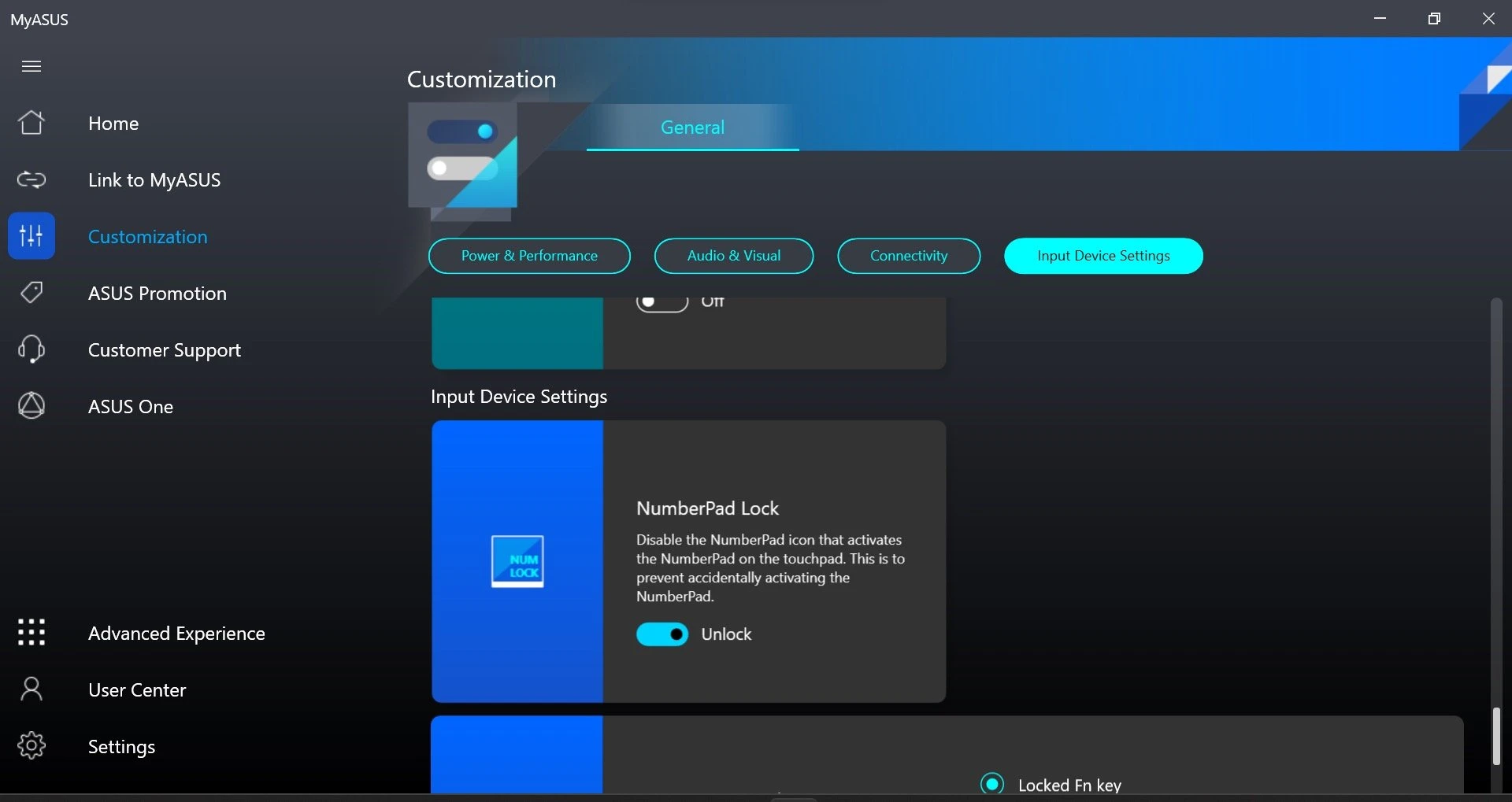Toggle the NumberPad Lock switch

pos(662,634)
